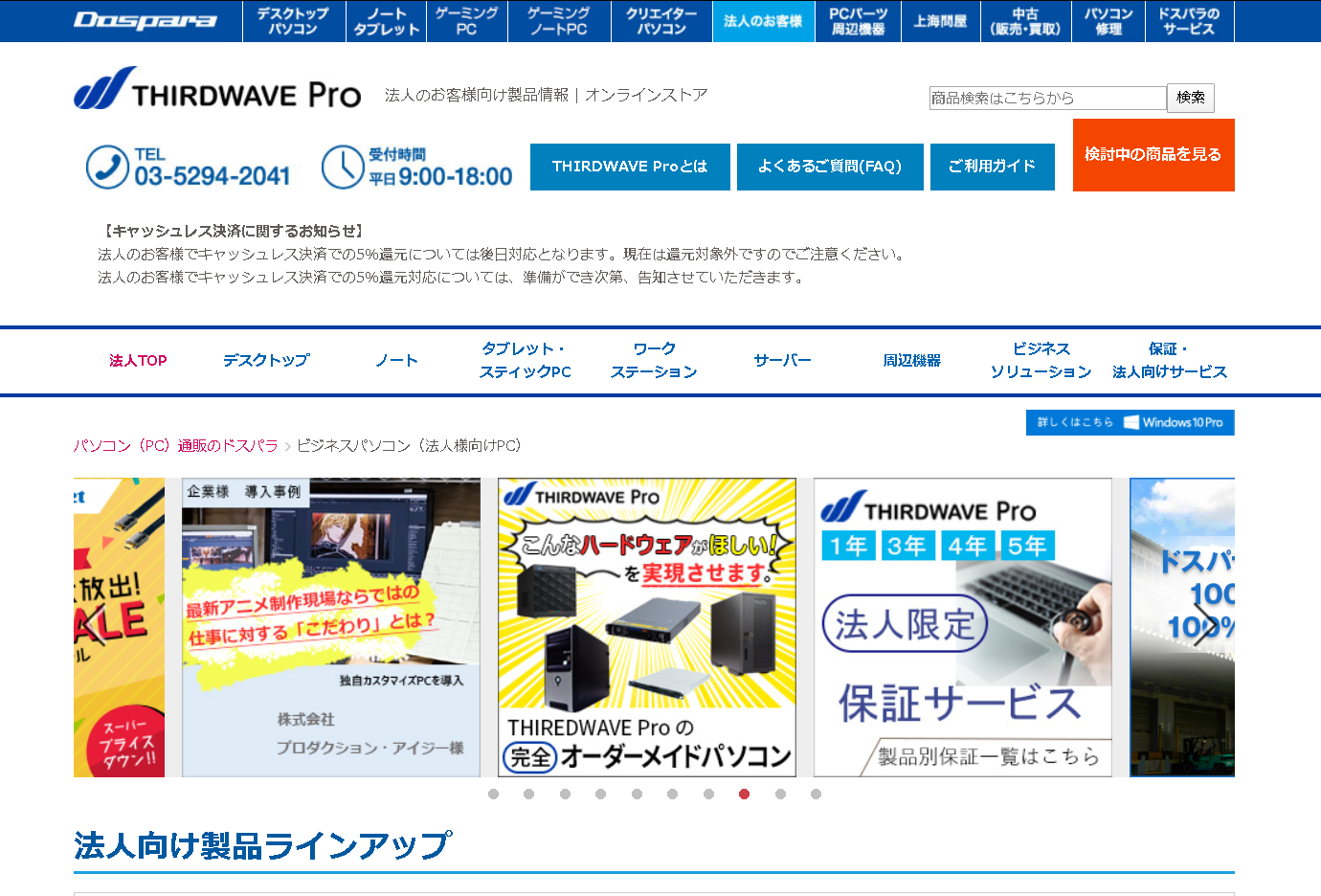1321x896 pixels.
Task: Open the ご利用ガイド button
Action: 993,167
